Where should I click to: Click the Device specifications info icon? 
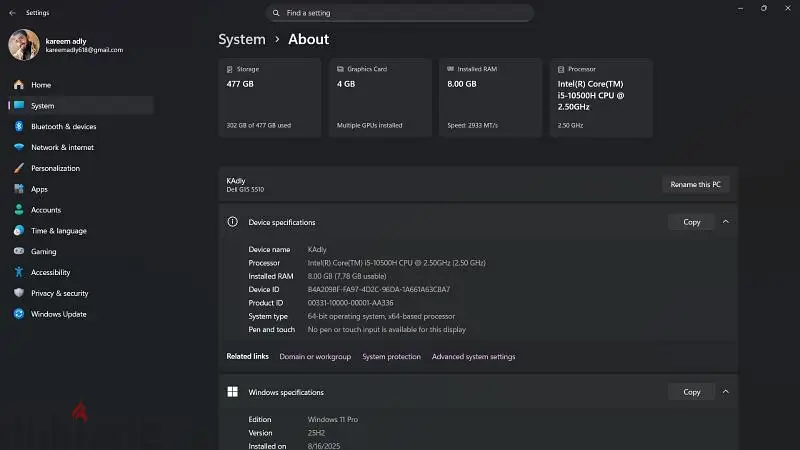point(233,222)
